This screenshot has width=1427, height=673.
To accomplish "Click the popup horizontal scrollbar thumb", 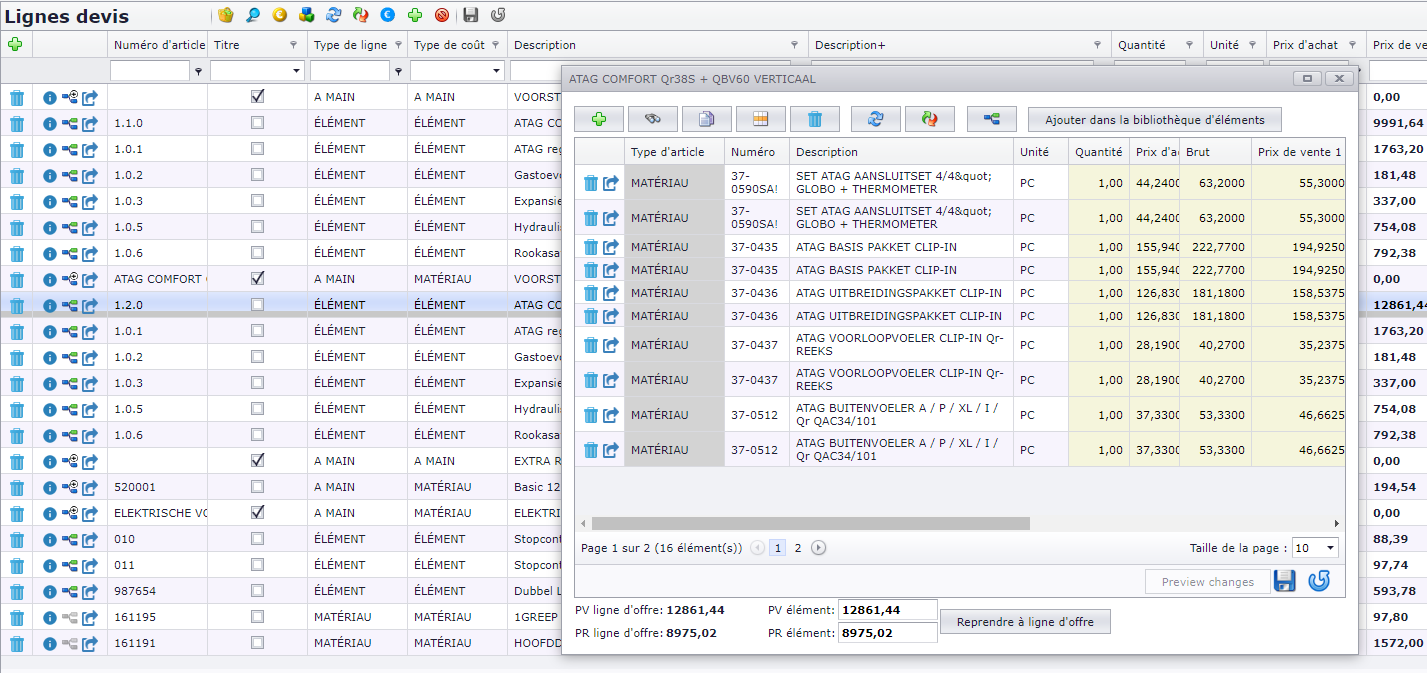I will point(810,523).
